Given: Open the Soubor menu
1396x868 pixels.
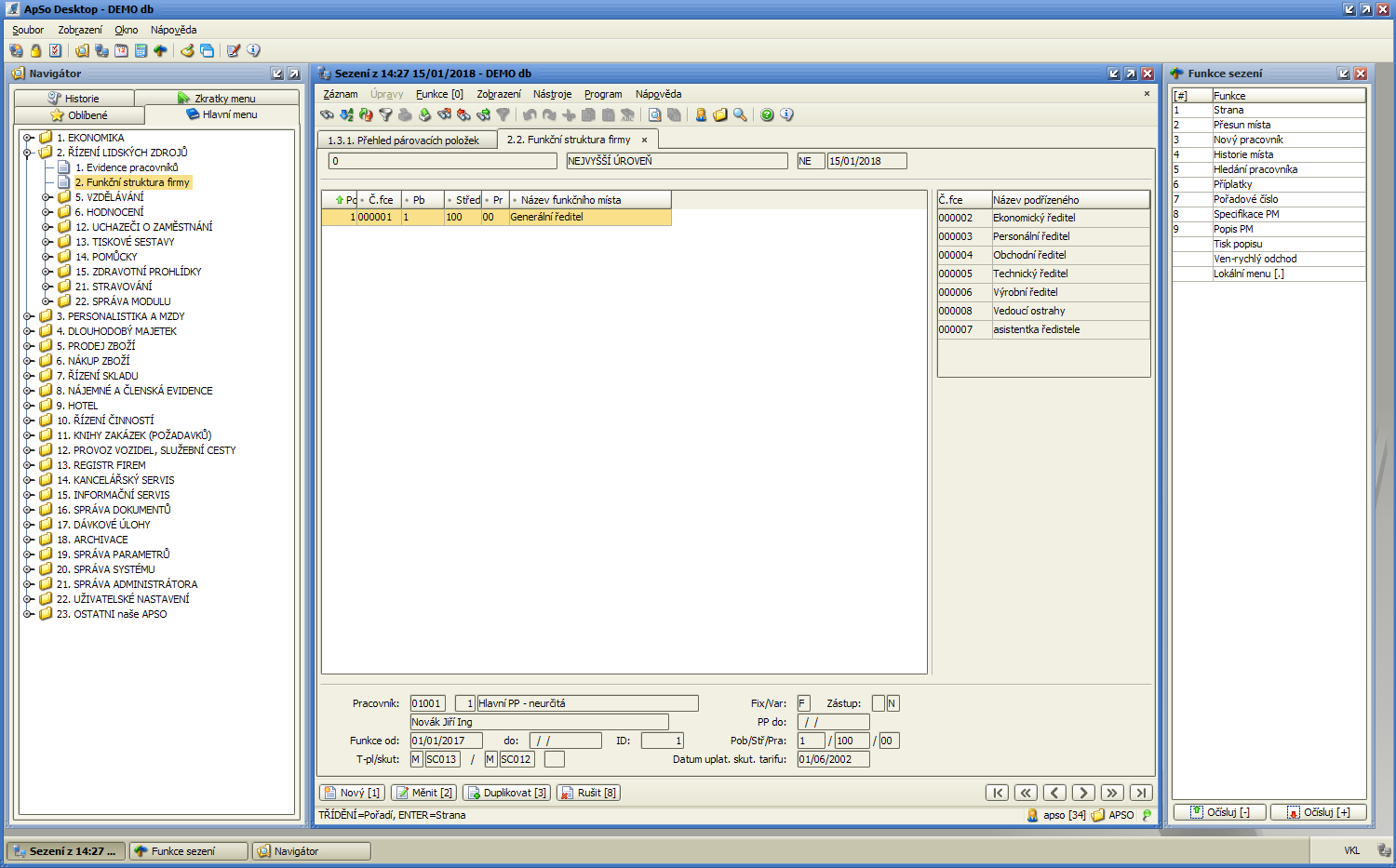Looking at the screenshot, I should pos(28,30).
